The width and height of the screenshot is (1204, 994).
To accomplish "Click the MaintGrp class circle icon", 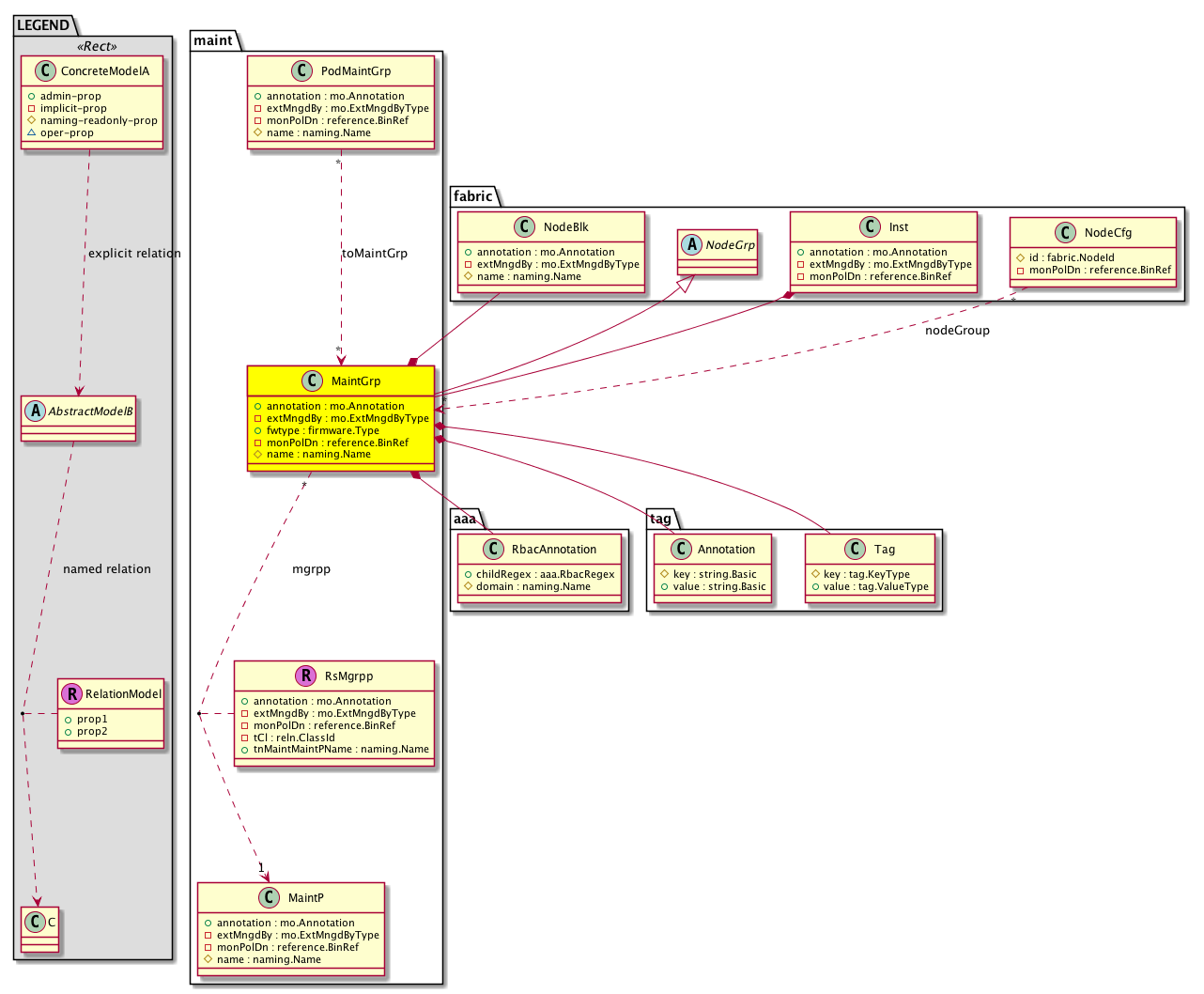I will point(312,381).
